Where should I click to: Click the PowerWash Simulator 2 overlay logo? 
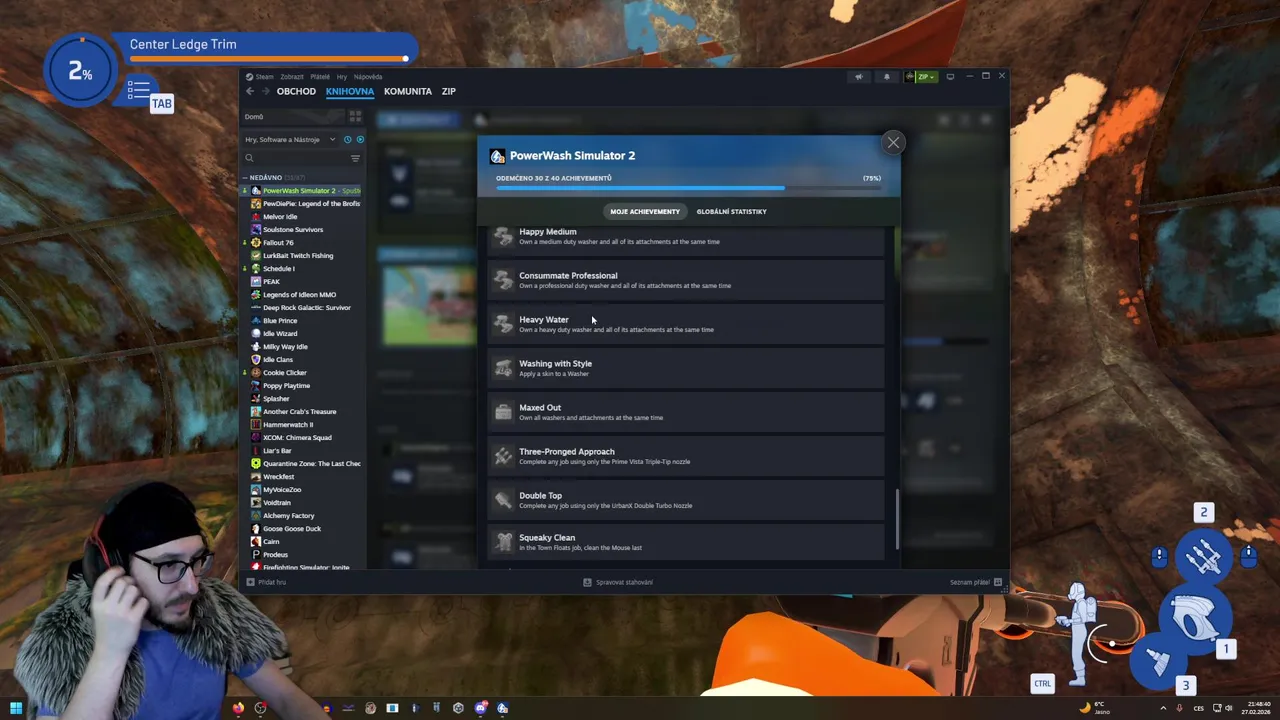click(x=497, y=156)
